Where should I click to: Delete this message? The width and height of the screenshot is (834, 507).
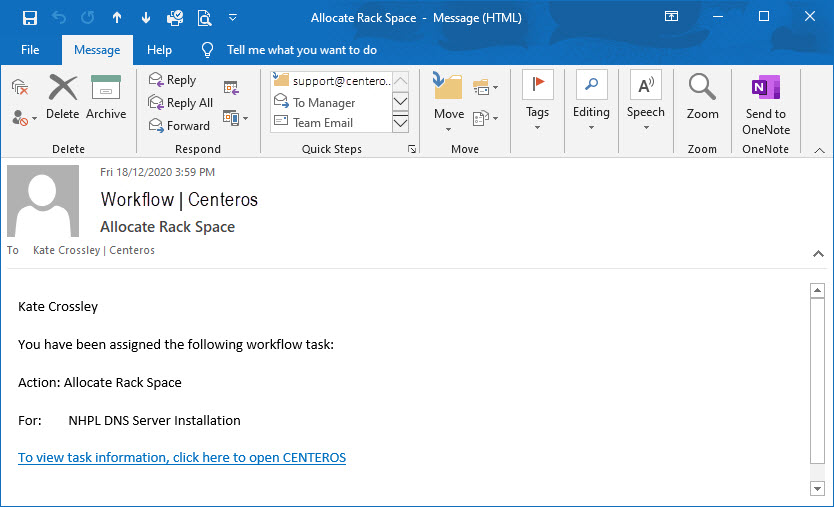(x=62, y=99)
